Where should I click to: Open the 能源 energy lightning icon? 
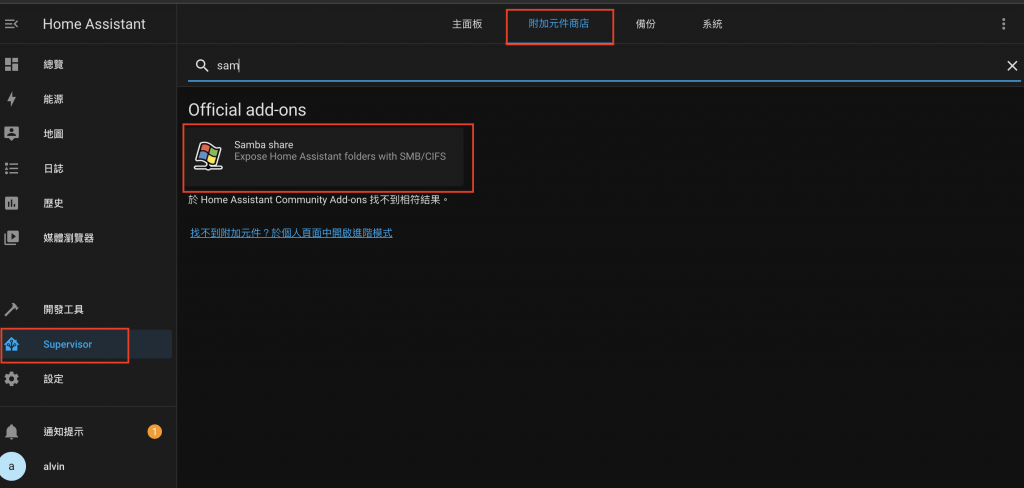pyautogui.click(x=12, y=99)
